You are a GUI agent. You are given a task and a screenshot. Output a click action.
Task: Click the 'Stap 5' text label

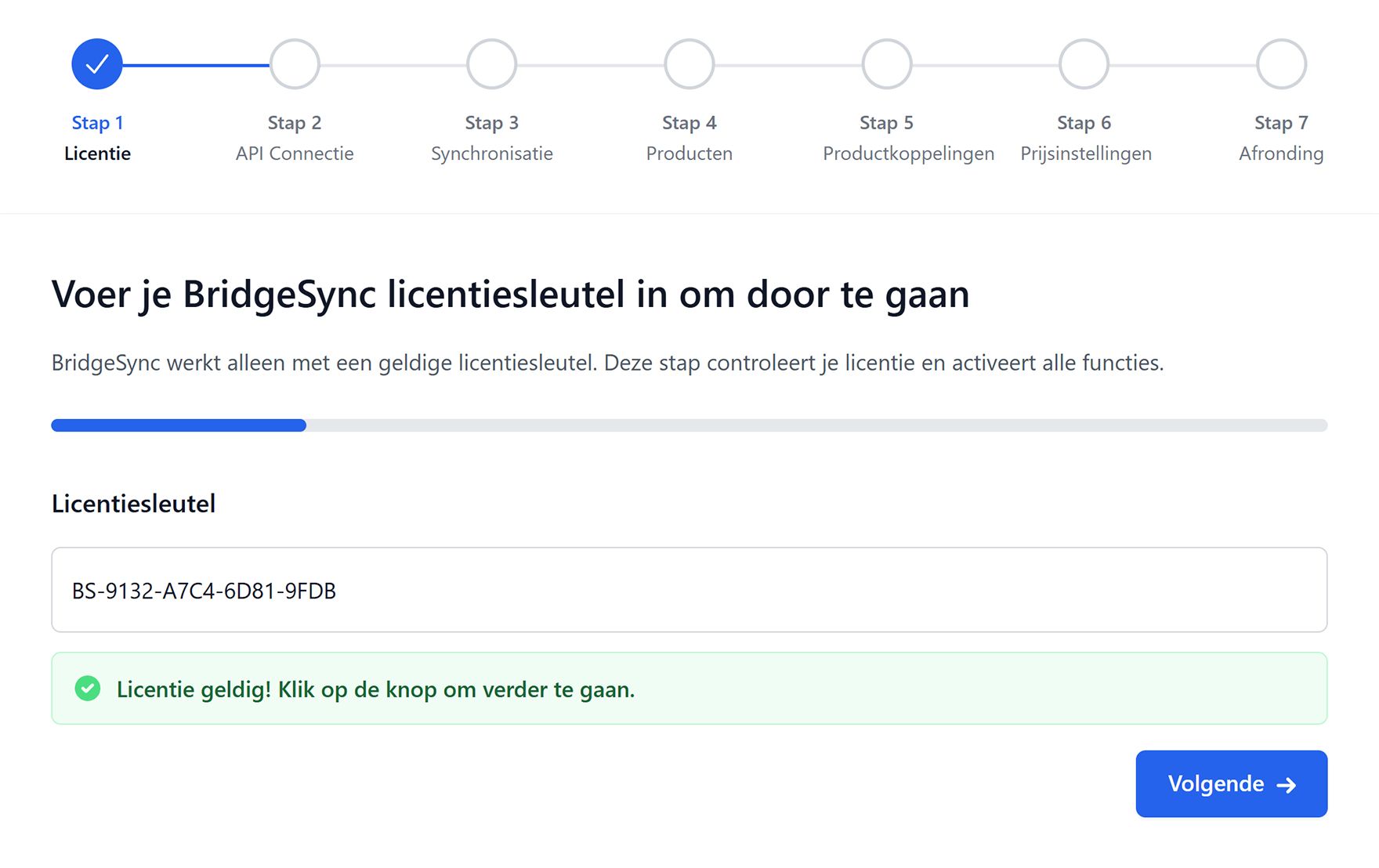point(887,123)
